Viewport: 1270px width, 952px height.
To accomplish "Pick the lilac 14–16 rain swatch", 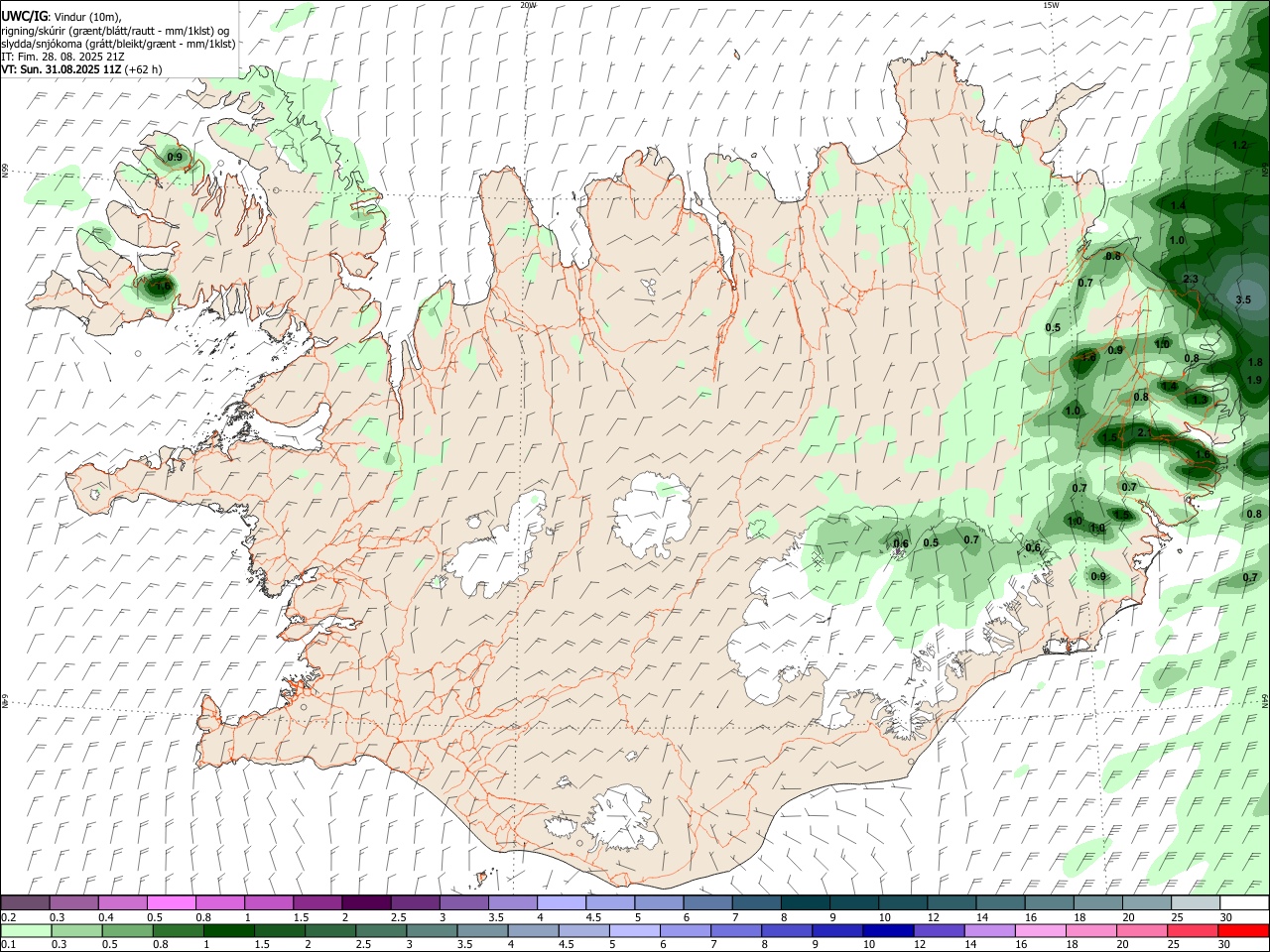I will click(x=988, y=931).
